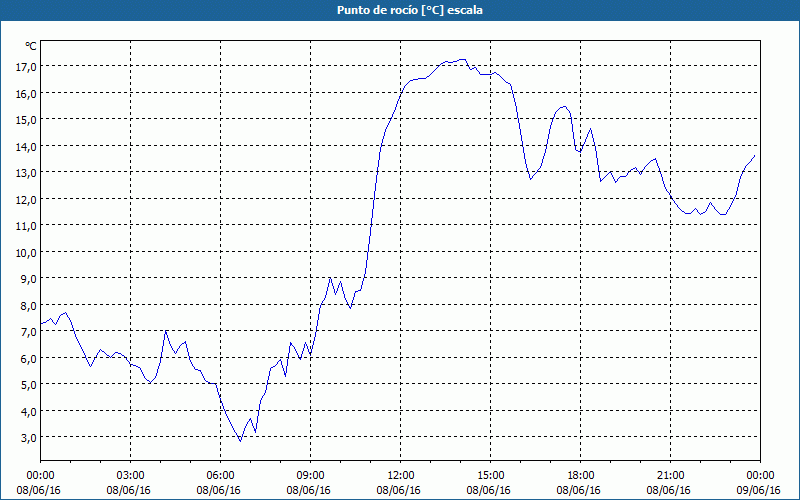Viewport: 800px width, 500px height.
Task: Click the 4,0 y-axis tick label
Action: (28, 412)
